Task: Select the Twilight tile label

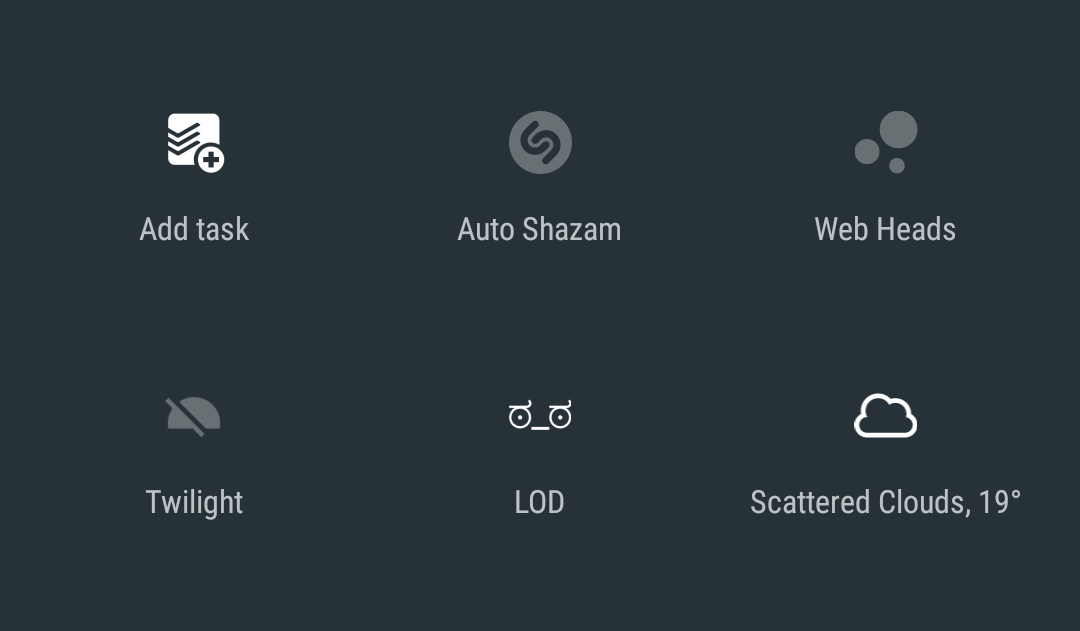Action: (194, 501)
